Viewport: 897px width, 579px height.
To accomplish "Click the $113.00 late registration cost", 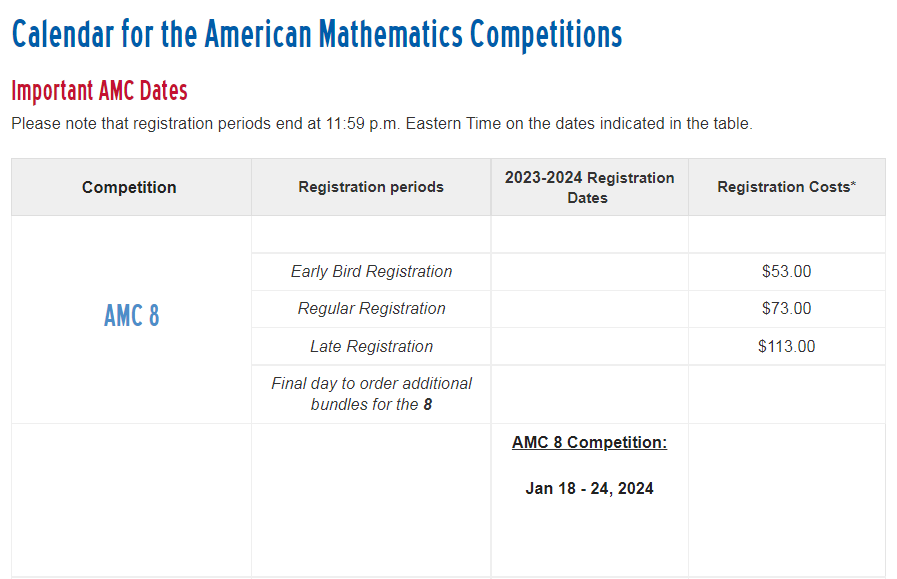I will [x=787, y=347].
